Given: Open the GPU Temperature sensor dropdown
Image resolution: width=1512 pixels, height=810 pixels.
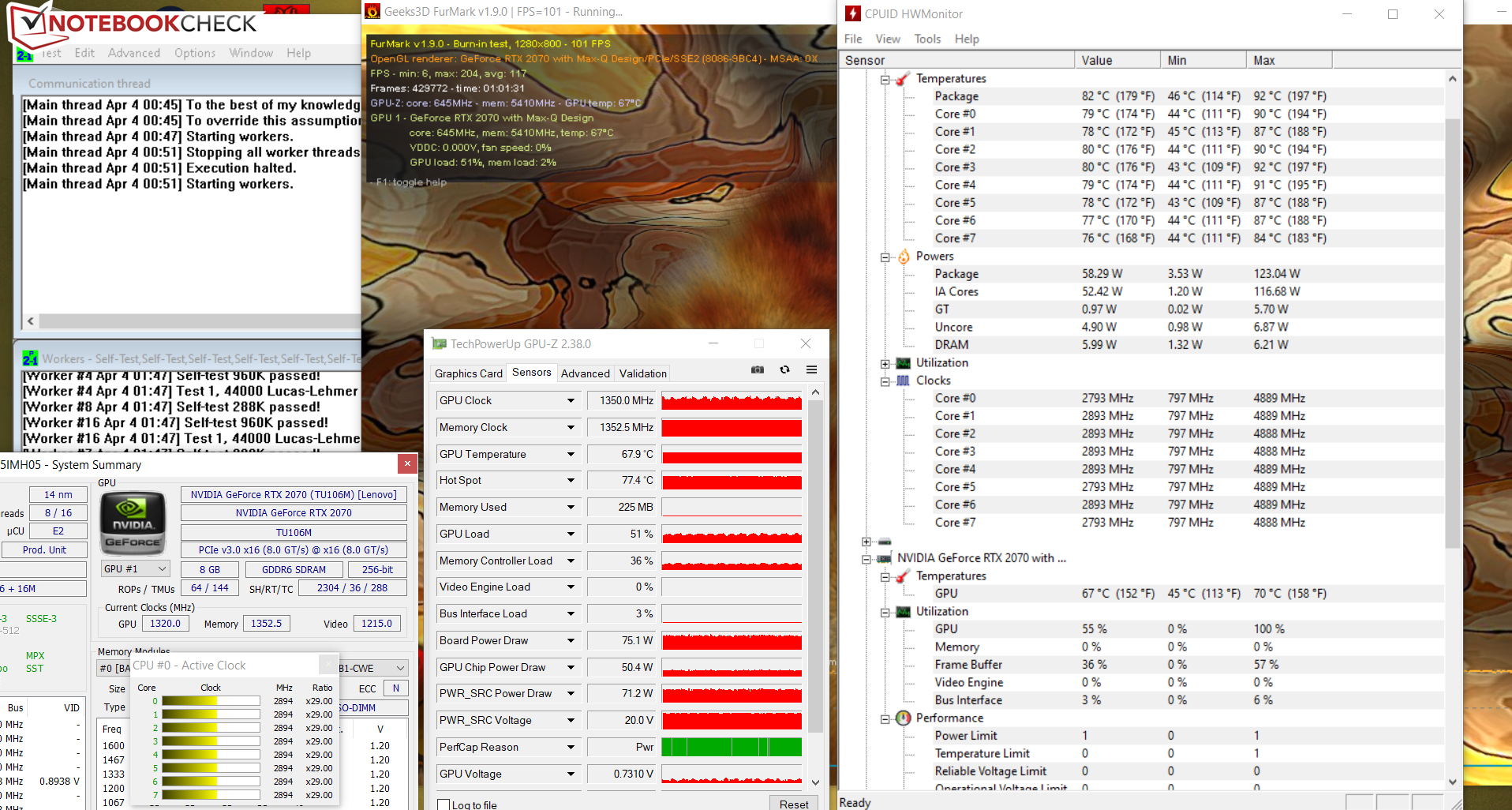Looking at the screenshot, I should 571,454.
